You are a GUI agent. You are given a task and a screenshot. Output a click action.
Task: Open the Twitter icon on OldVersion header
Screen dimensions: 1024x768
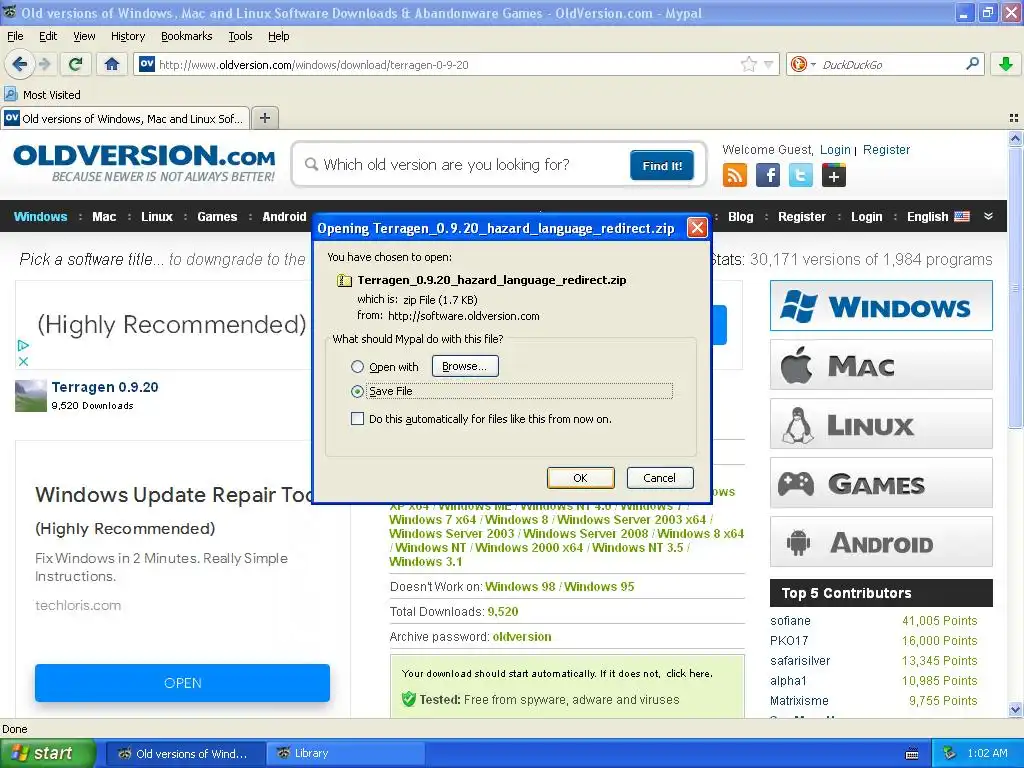tap(801, 175)
